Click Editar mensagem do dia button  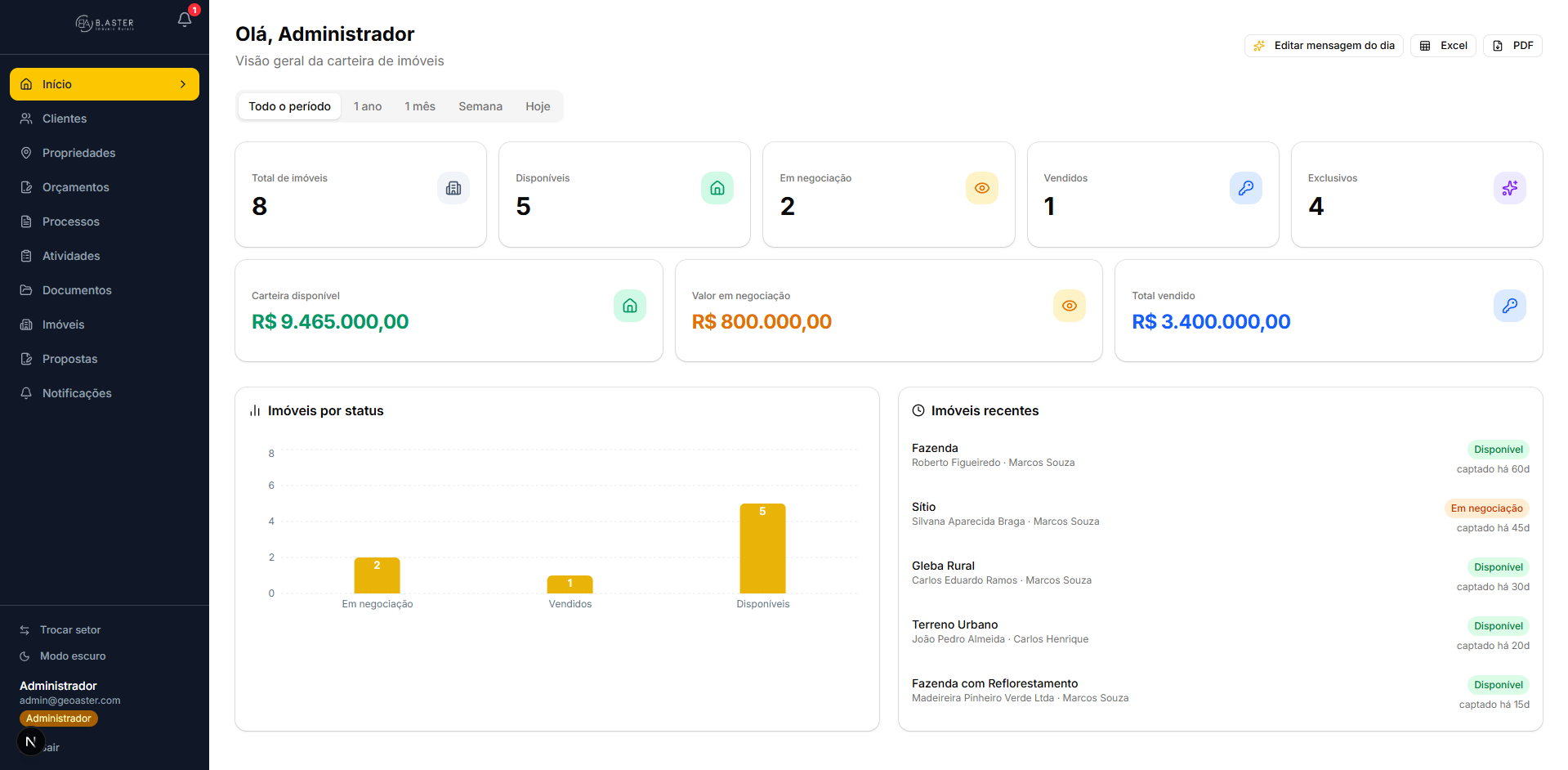pos(1324,46)
